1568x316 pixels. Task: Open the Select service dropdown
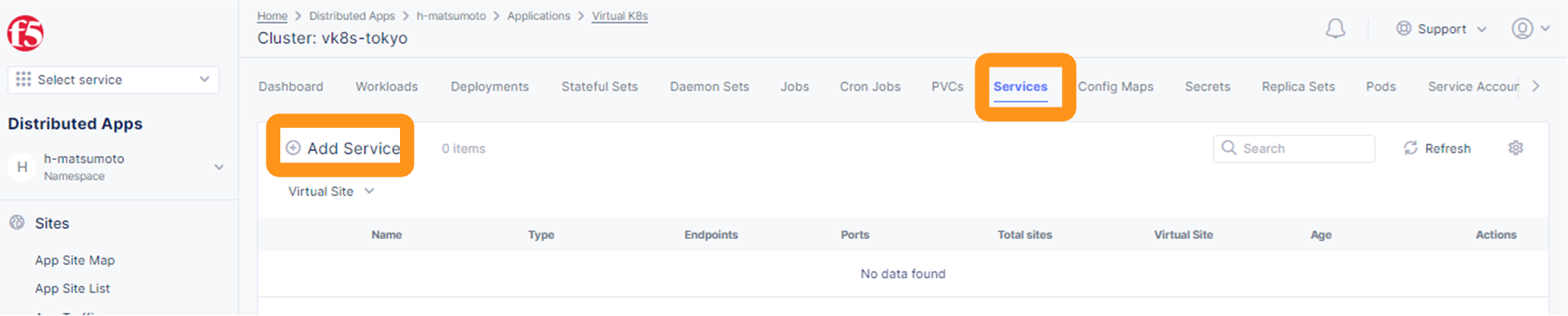(113, 80)
